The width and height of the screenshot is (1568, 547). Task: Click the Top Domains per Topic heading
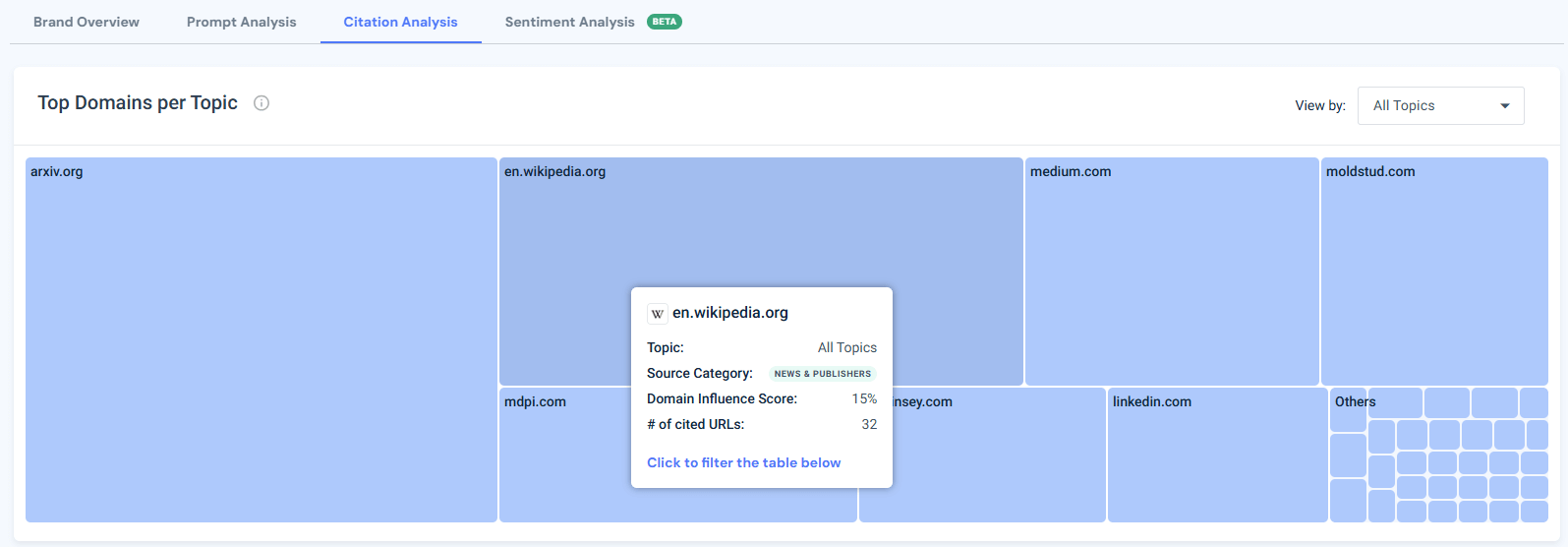point(138,103)
